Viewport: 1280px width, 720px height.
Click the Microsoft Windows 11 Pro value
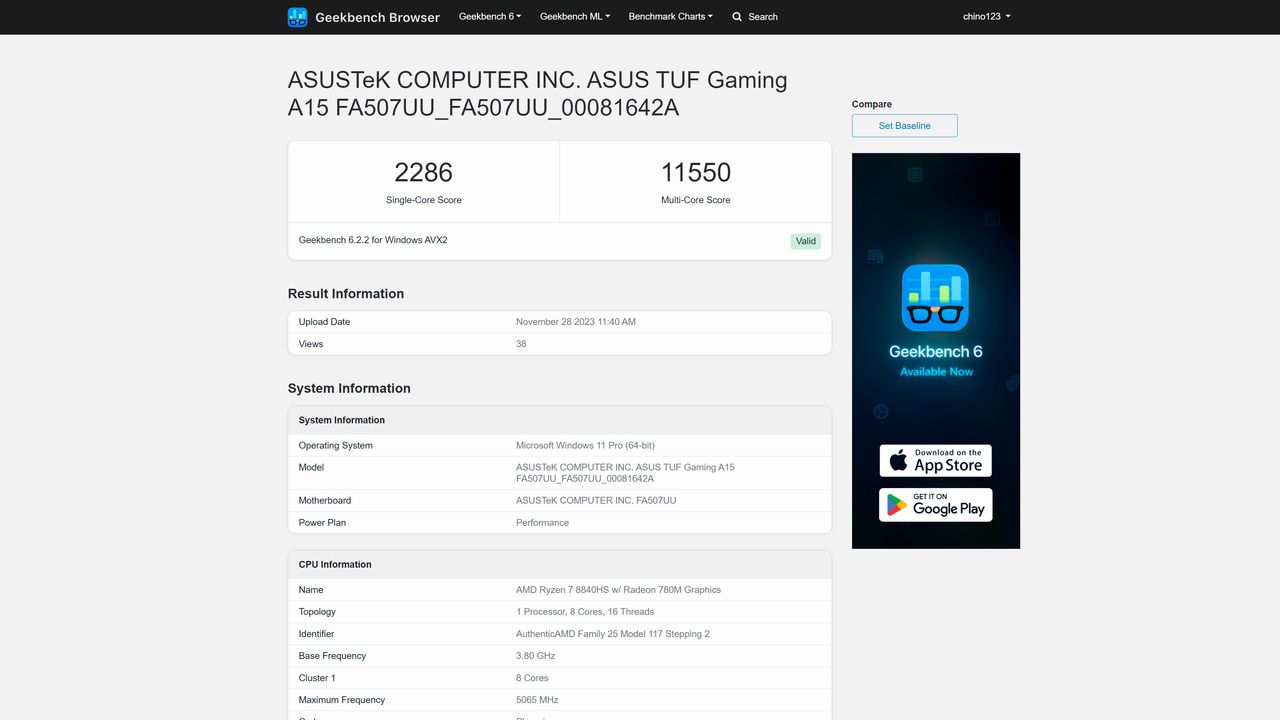tap(585, 446)
